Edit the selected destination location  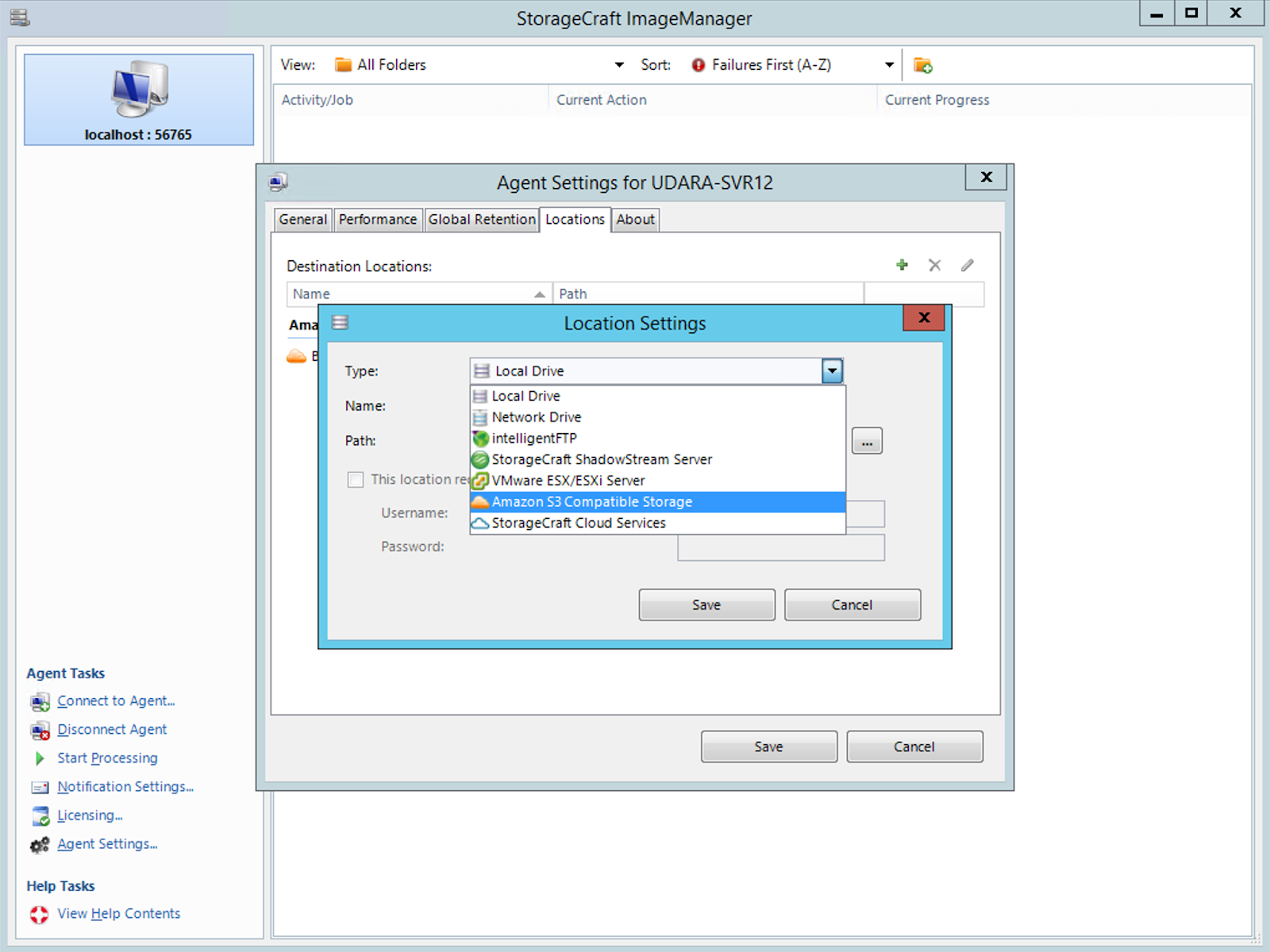pos(967,265)
